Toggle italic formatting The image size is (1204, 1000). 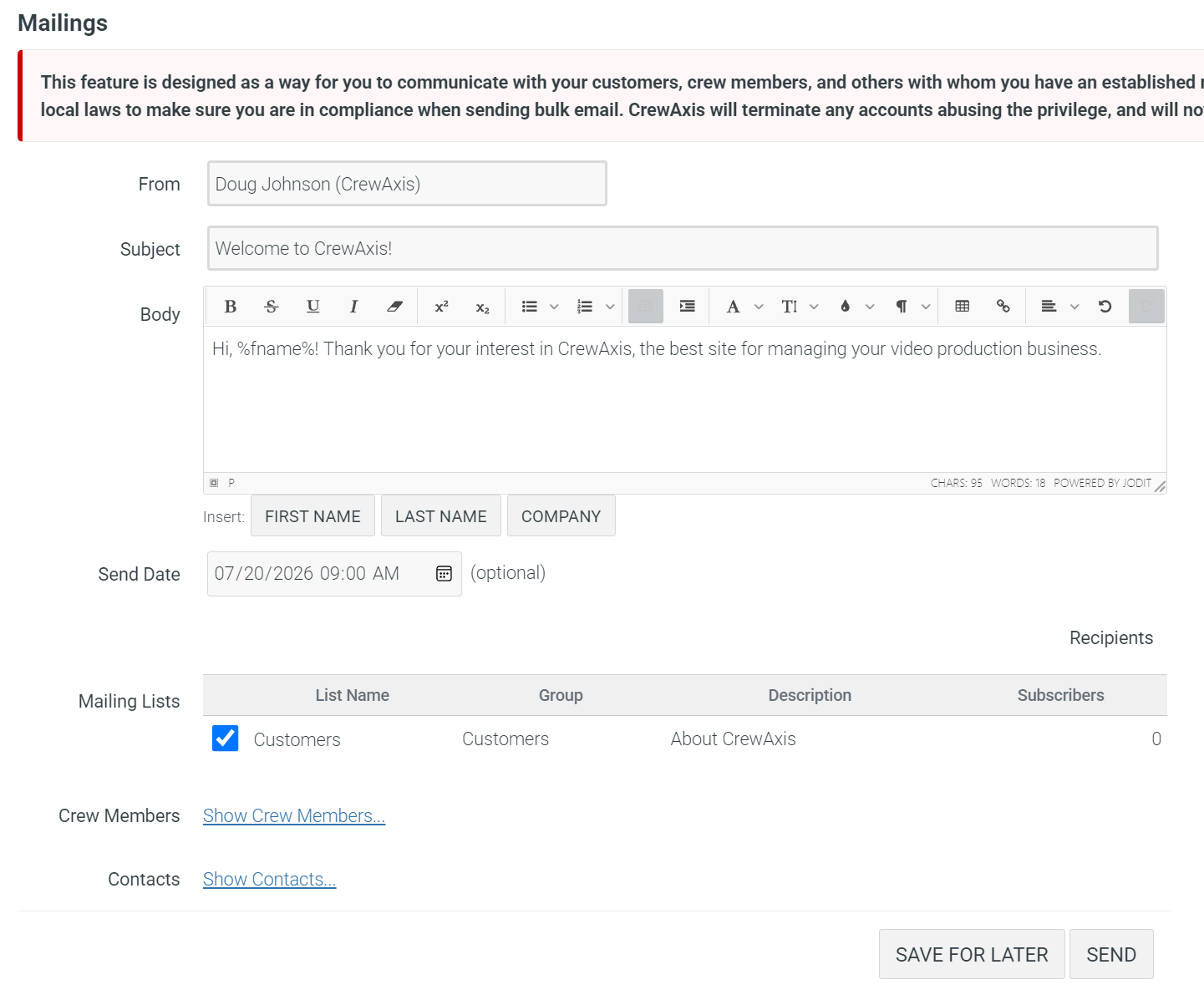(x=353, y=307)
